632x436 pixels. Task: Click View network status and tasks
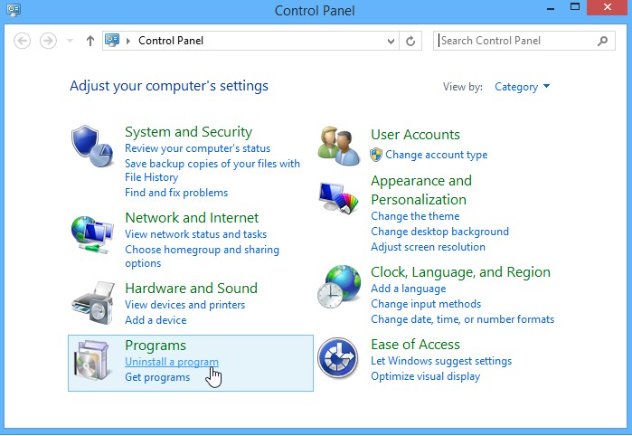[195, 234]
